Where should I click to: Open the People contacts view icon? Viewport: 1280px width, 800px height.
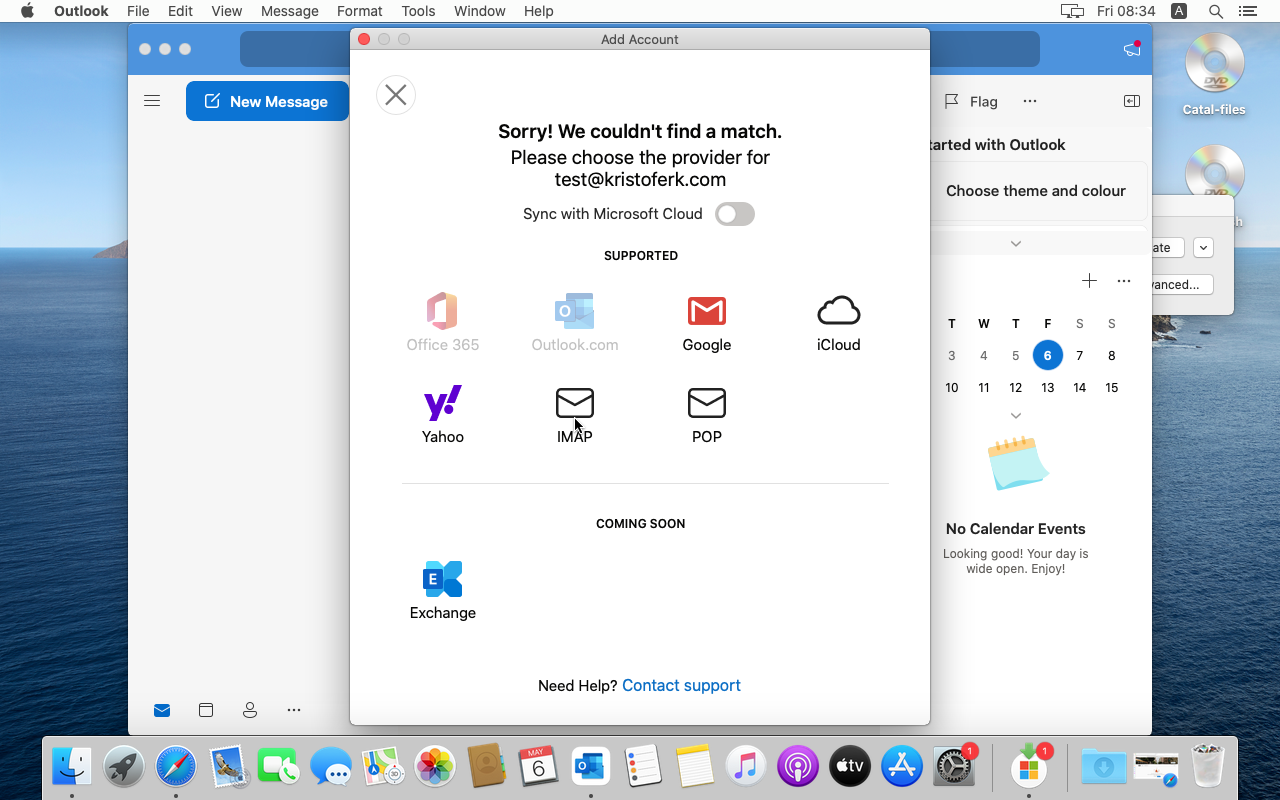click(x=250, y=710)
